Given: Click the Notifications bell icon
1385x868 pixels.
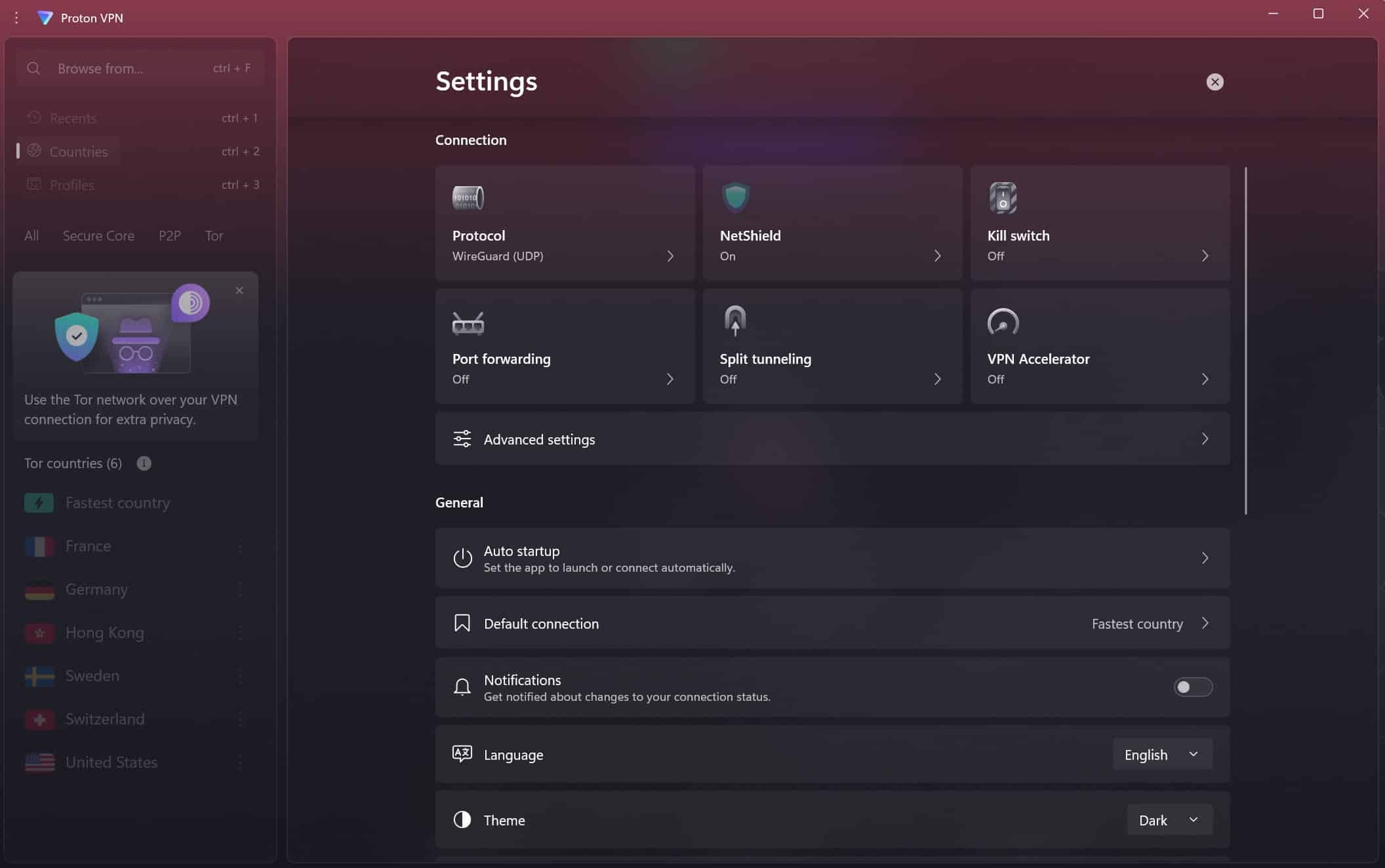Looking at the screenshot, I should (462, 687).
